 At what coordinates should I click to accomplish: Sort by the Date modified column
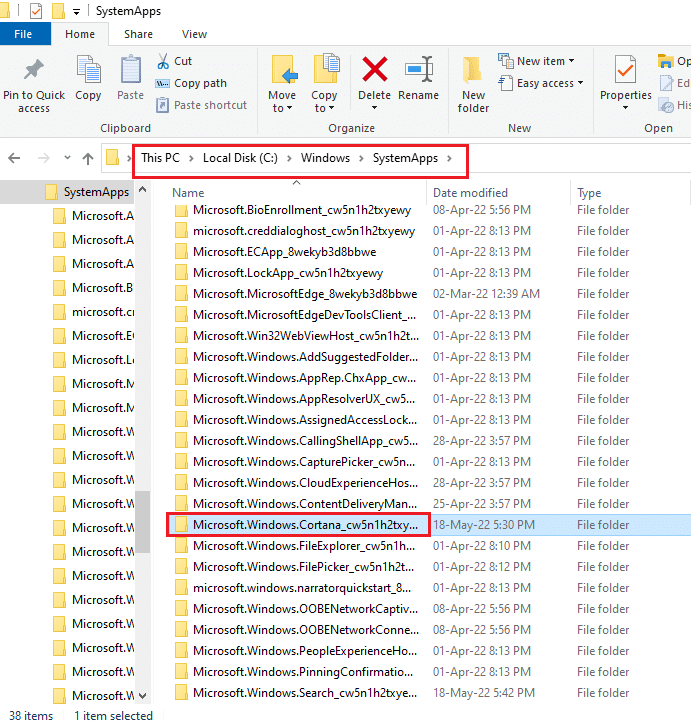point(470,193)
